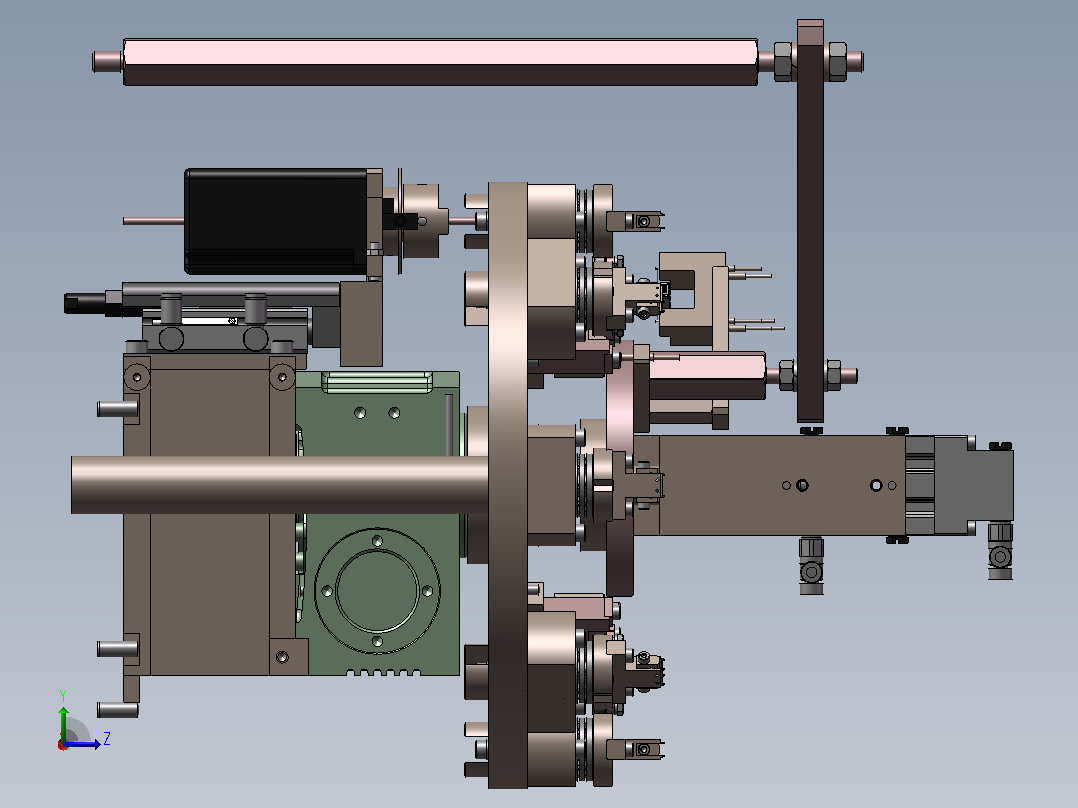
Task: Select the black knob on the slide's end
Action: click(85, 303)
